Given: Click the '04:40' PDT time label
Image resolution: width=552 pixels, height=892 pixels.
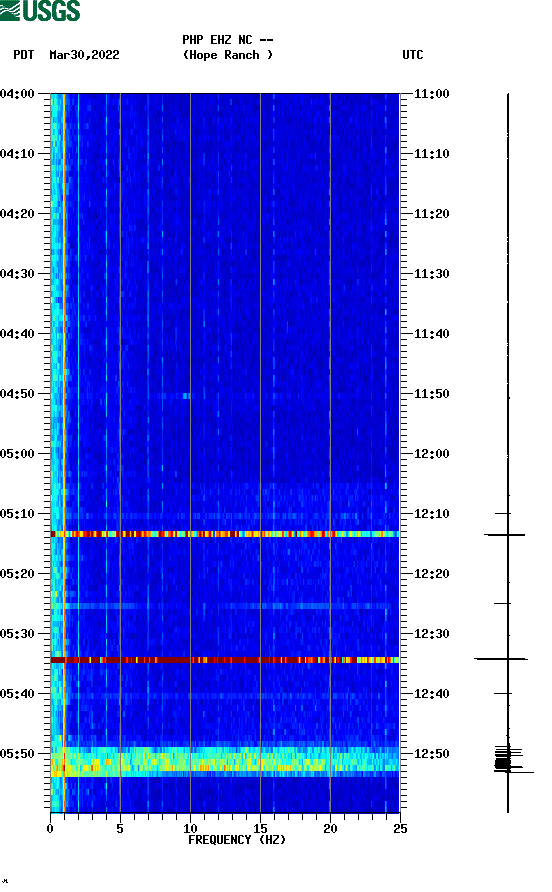Looking at the screenshot, I should [17, 334].
